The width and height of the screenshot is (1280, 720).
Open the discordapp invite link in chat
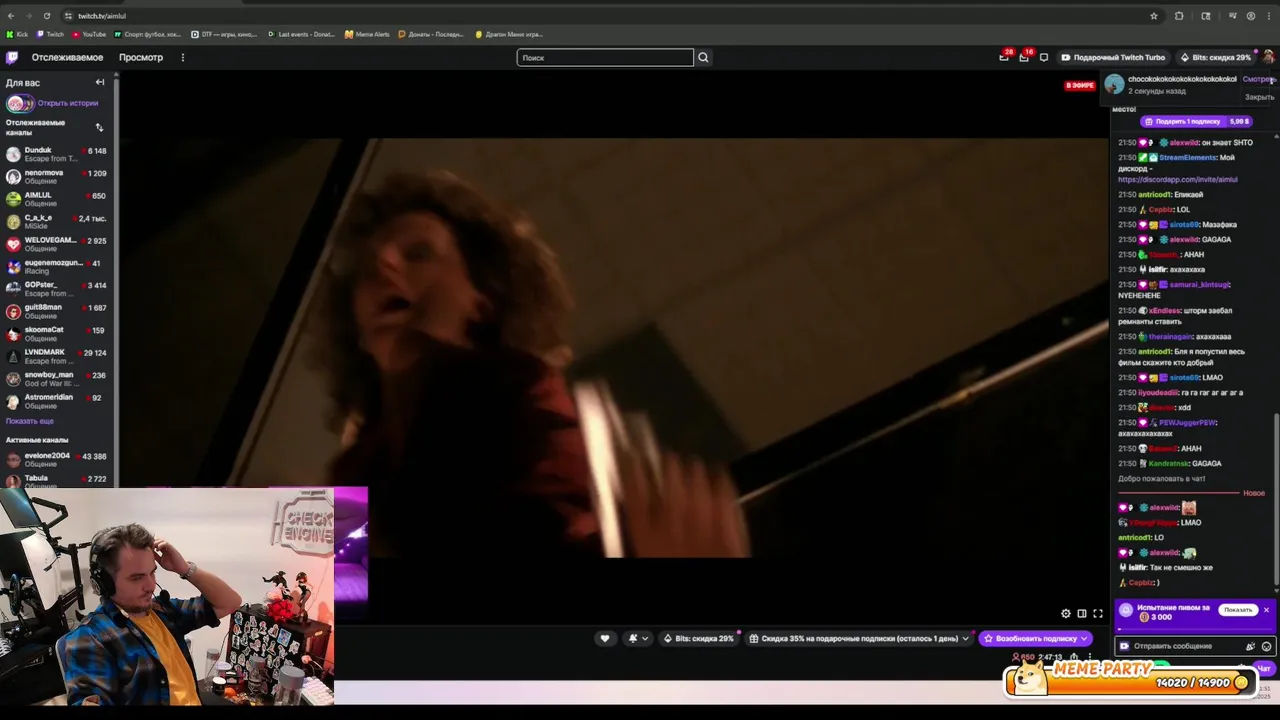[x=1177, y=180]
